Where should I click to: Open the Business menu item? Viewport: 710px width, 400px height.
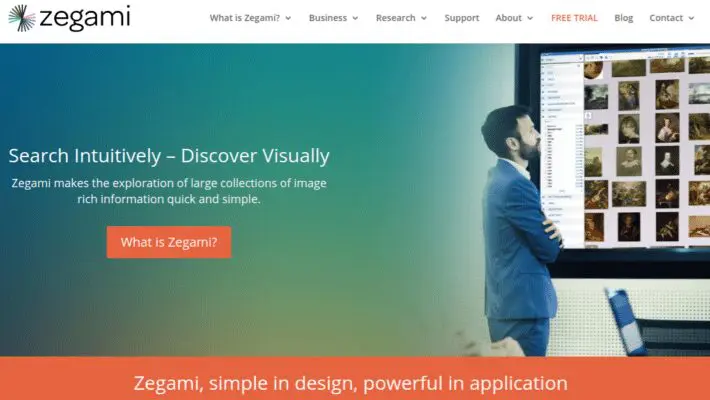[x=328, y=18]
